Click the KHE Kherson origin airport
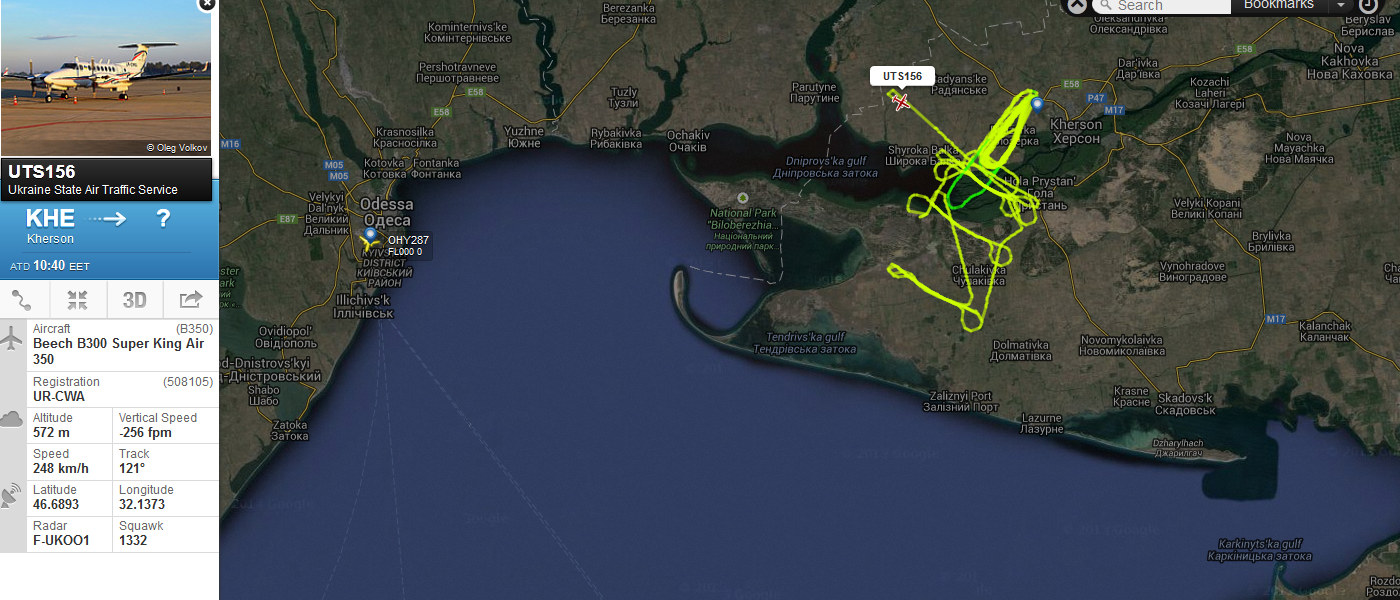This screenshot has height=600, width=1400. (50, 225)
